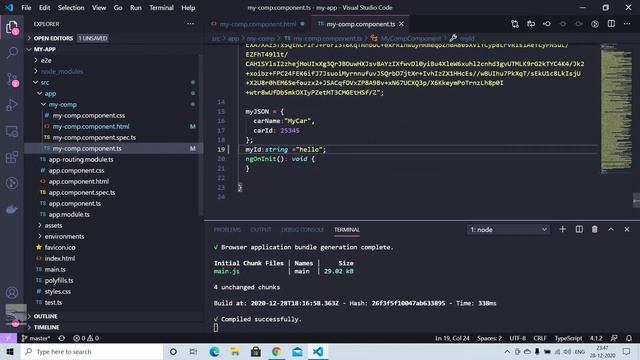Screen dimensions: 640x360
Task: Open the Remote Explorer view
Action: [12, 131]
